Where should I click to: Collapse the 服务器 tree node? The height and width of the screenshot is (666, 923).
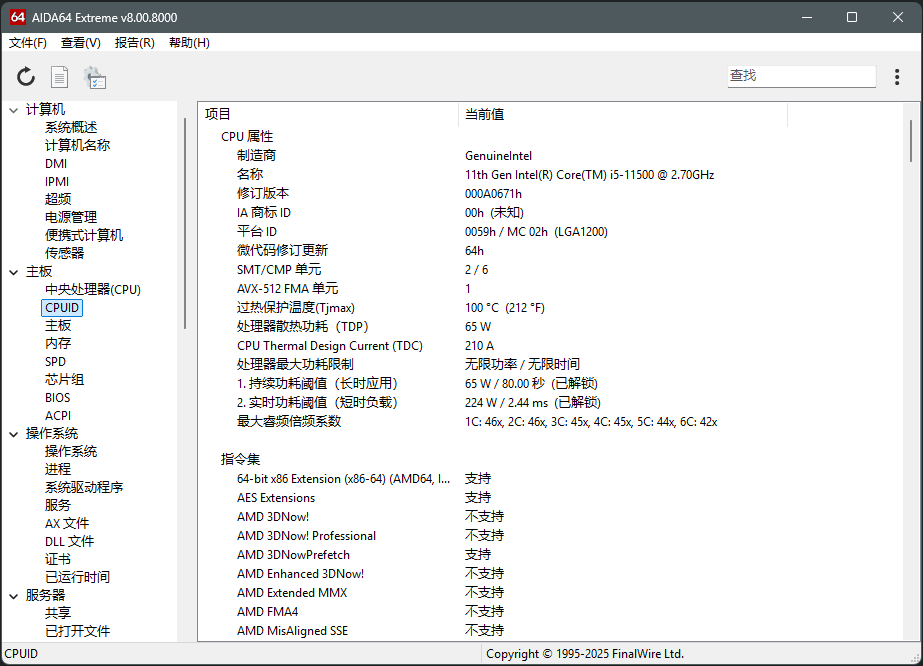click(13, 596)
